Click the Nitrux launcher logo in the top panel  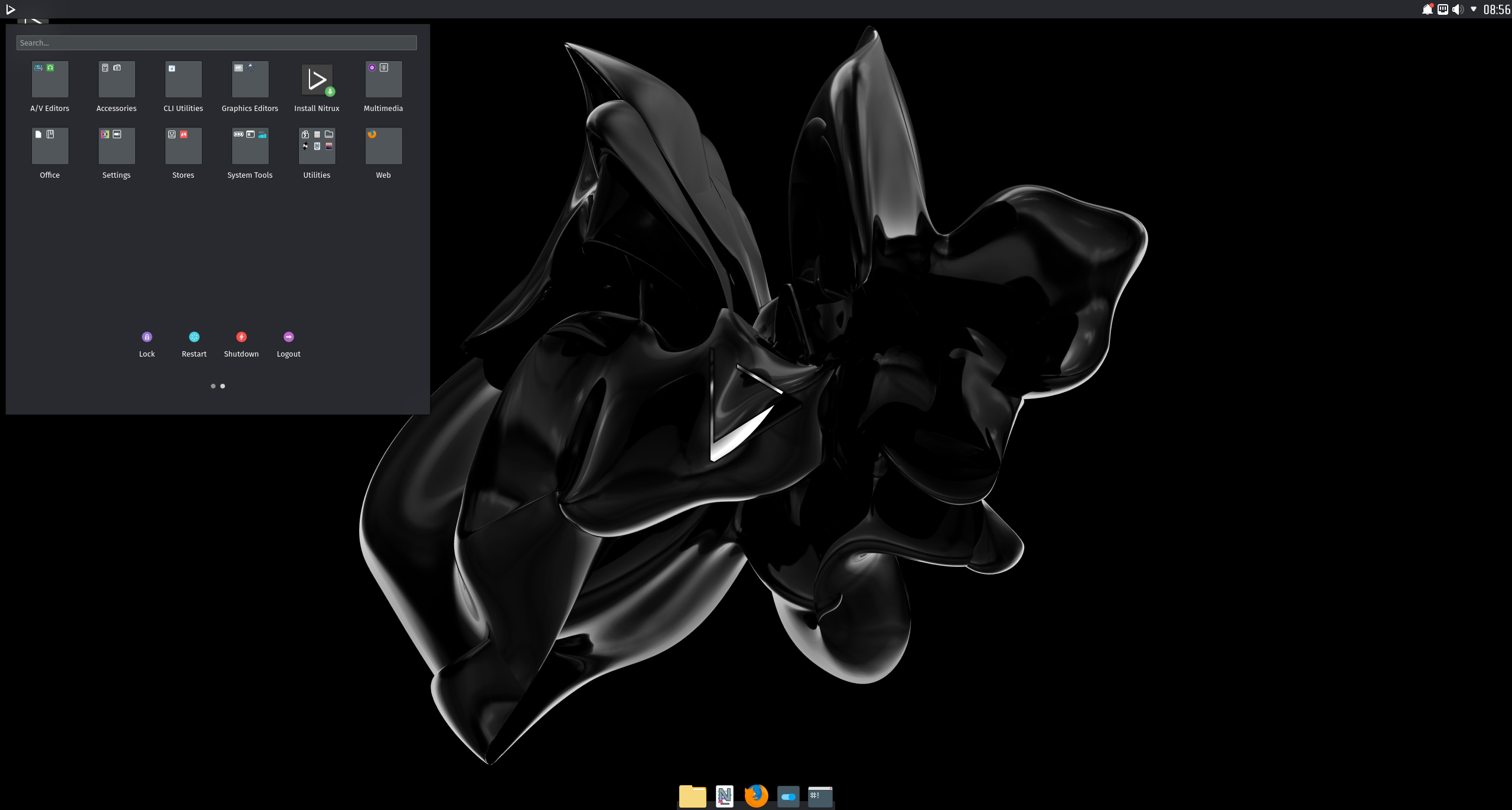coord(10,9)
